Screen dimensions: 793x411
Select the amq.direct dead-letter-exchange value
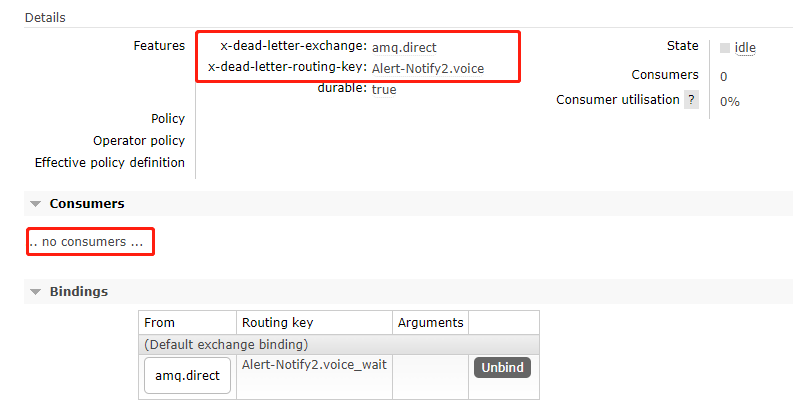(404, 47)
